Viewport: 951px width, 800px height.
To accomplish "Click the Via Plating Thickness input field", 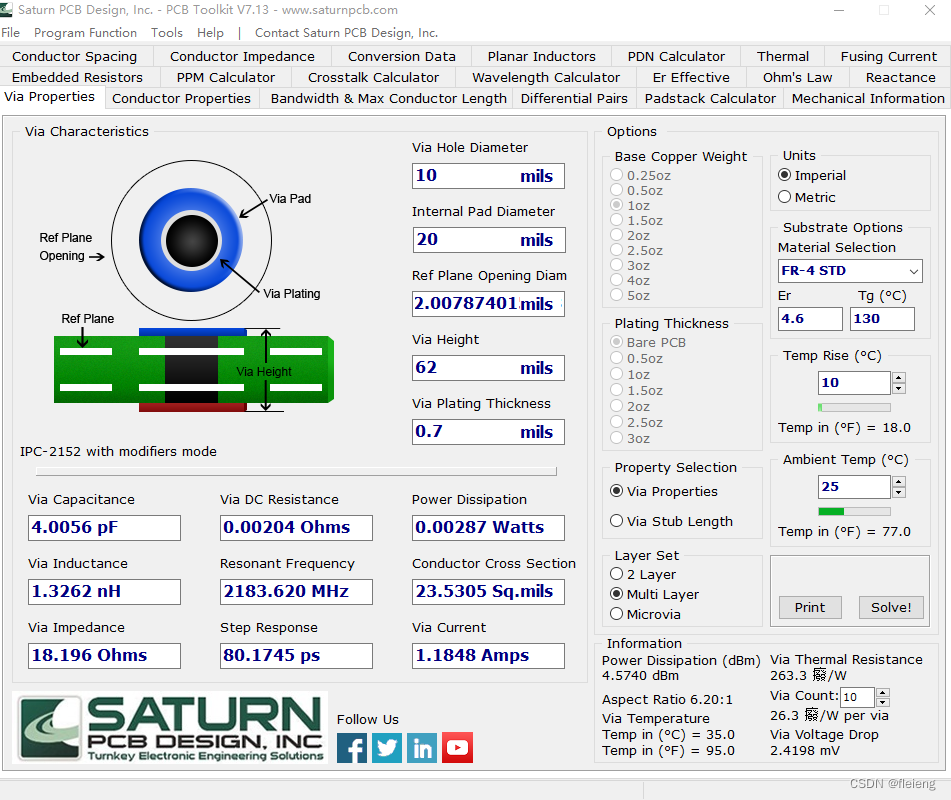I will 488,432.
